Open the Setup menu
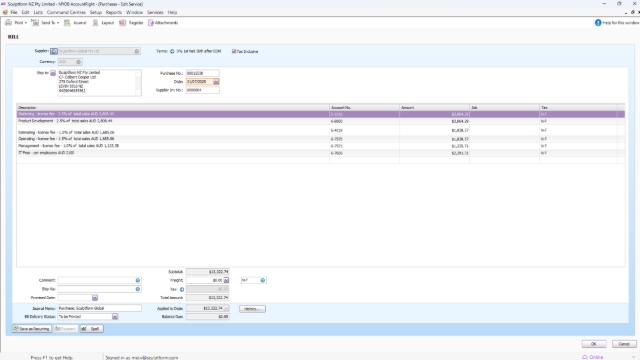Screen dimensions: 640x360 coord(96,12)
